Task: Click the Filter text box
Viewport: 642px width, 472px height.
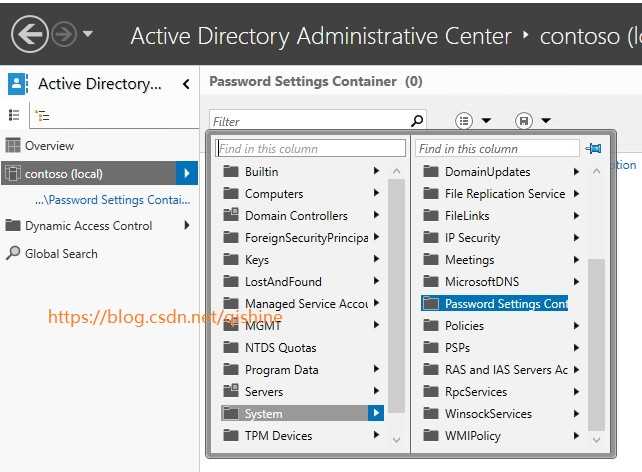Action: click(x=310, y=121)
